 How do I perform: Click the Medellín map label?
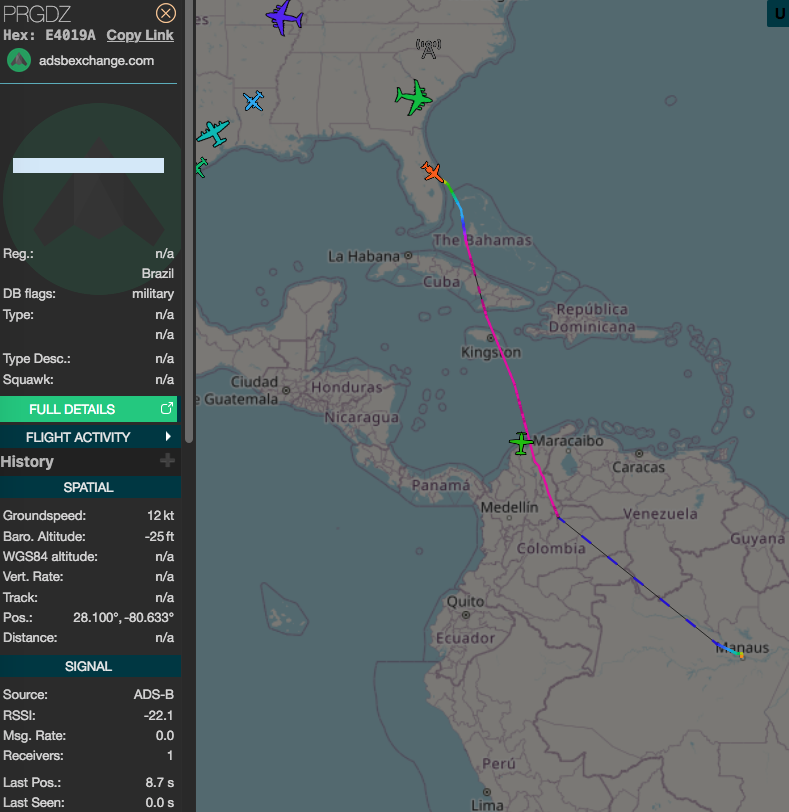pos(509,507)
